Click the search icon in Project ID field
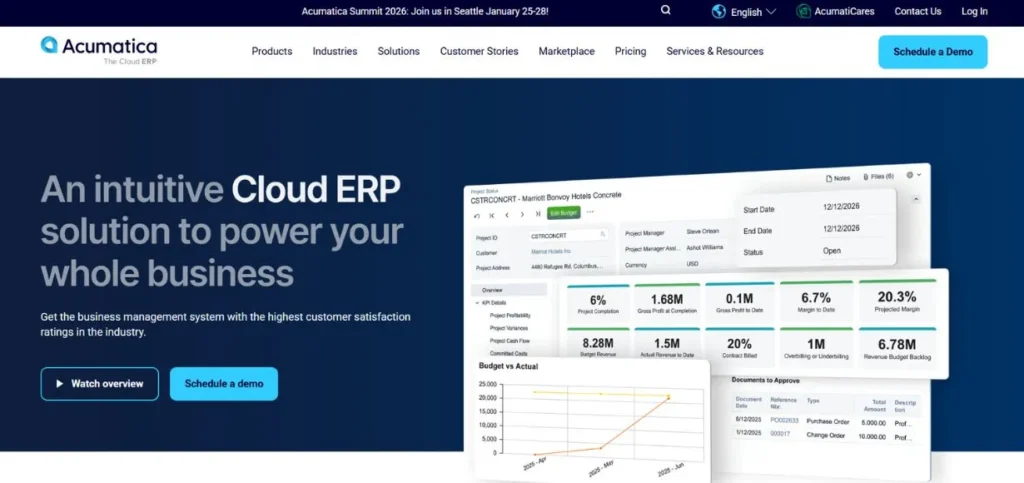Viewport: 1024px width, 483px height. (x=603, y=234)
